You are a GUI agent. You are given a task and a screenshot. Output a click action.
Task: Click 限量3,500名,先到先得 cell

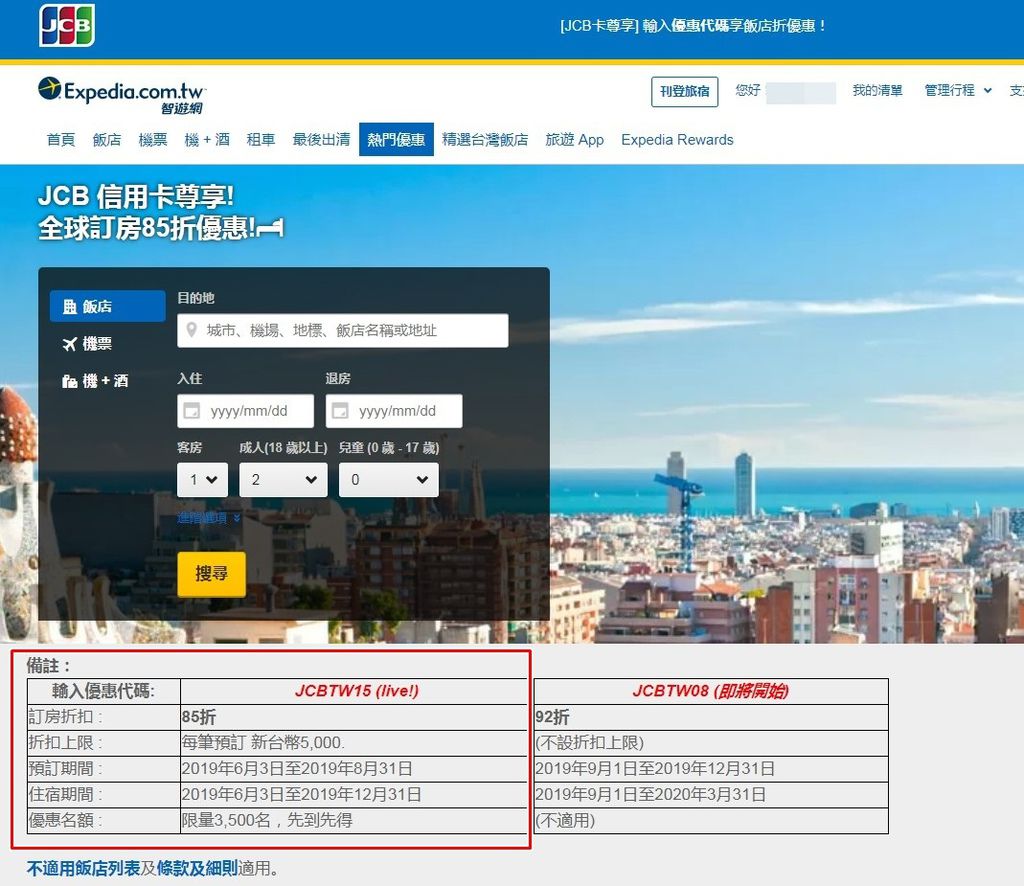point(354,820)
